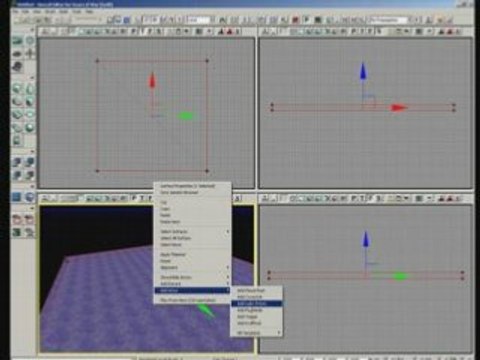Select the round tool beside Camera Movement

tap(30, 41)
